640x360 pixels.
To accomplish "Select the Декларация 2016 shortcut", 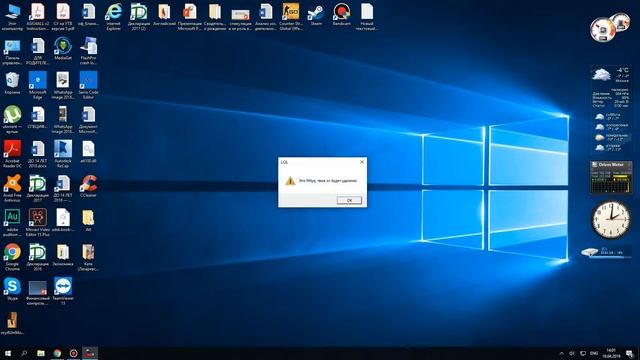I will pyautogui.click(x=38, y=257).
